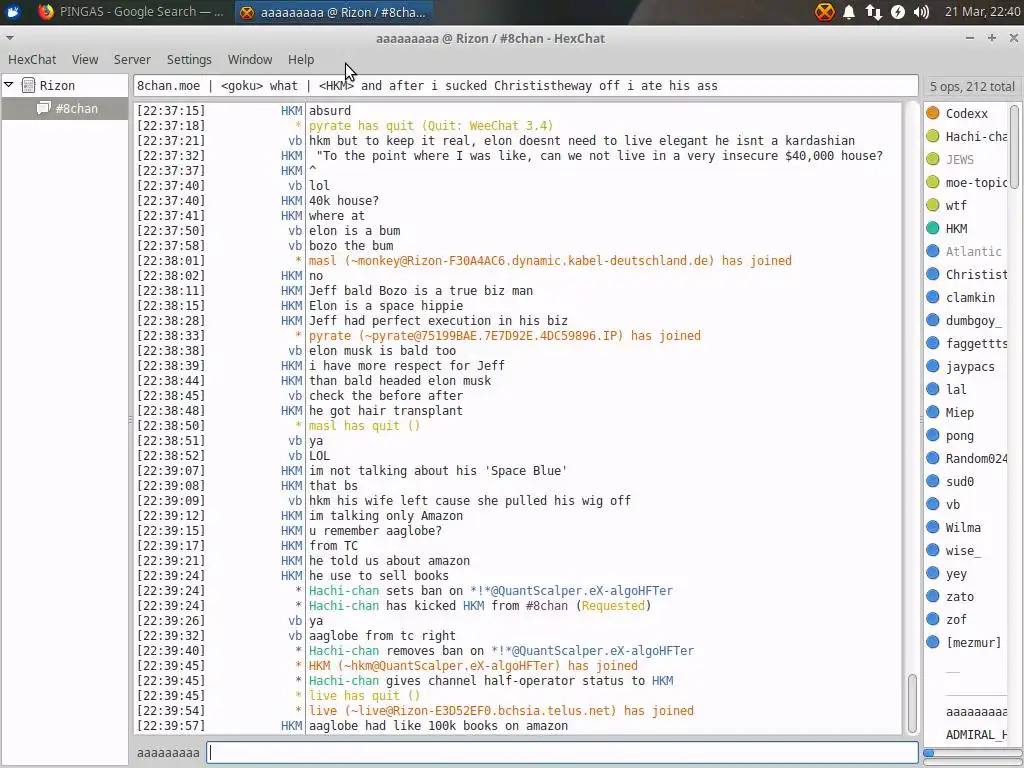Collapse the Rizon server tree
The image size is (1024, 768).
pyautogui.click(x=9, y=85)
